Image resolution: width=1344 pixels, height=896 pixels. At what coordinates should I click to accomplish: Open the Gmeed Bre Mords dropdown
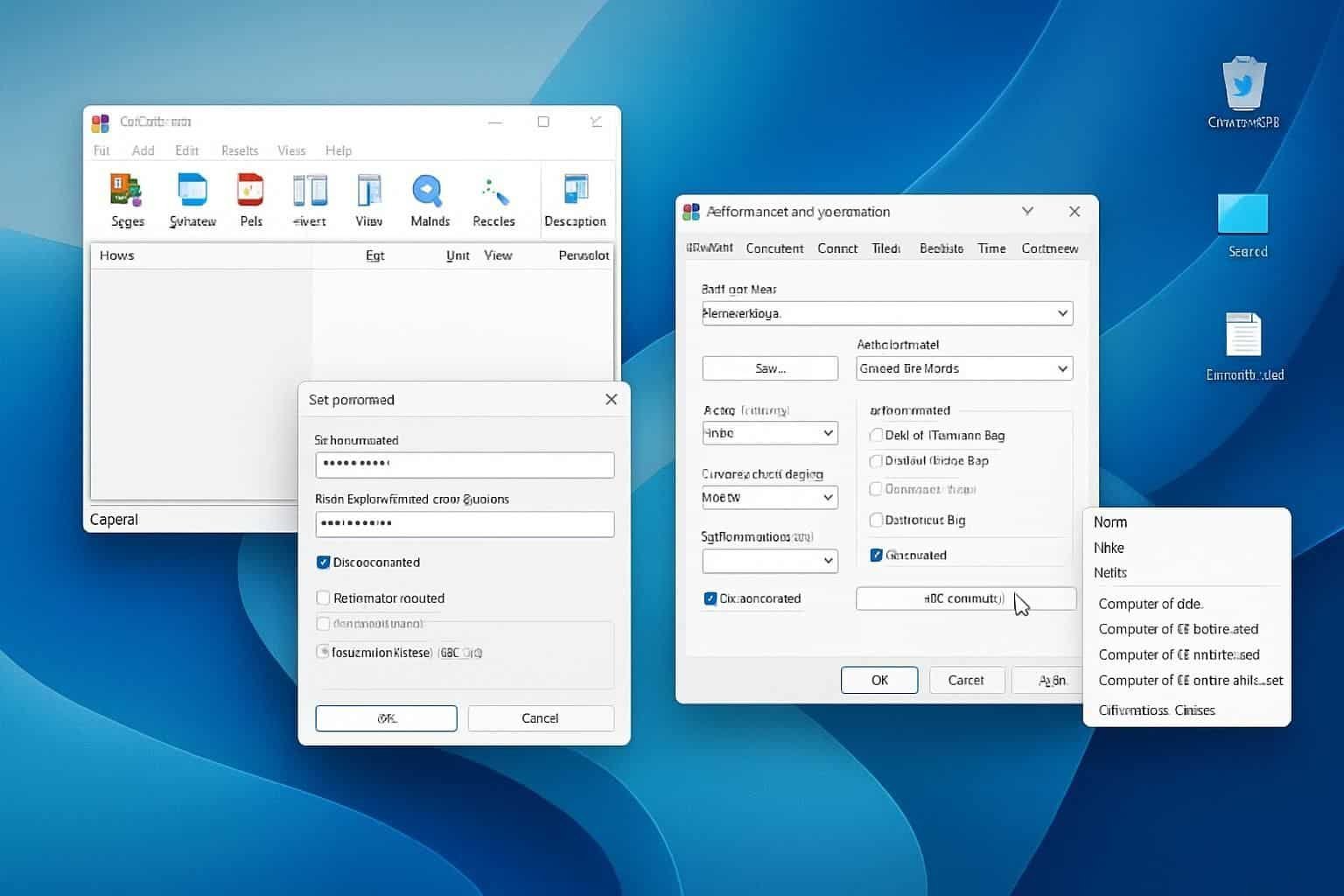pos(964,368)
